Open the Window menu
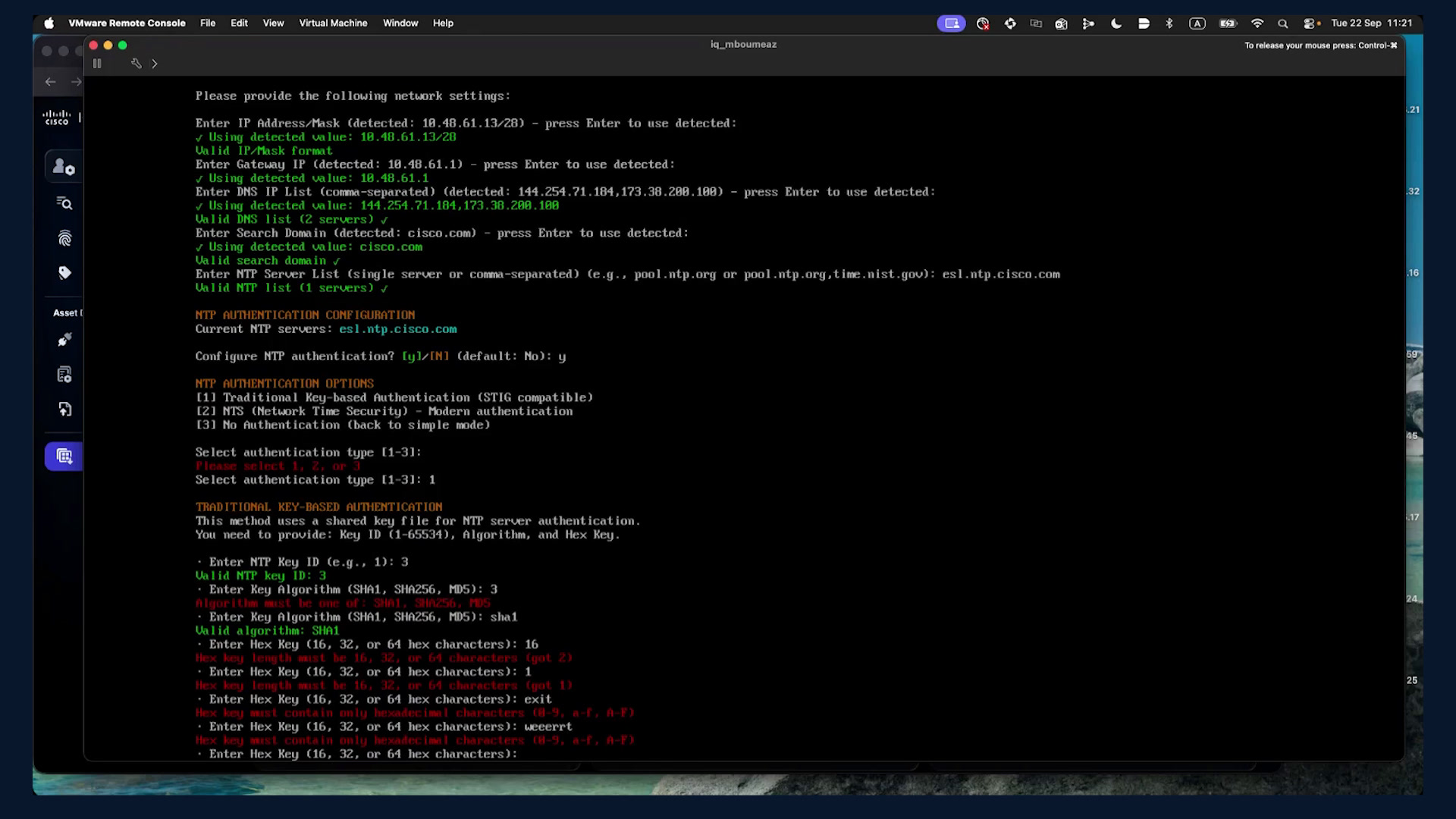 (400, 24)
